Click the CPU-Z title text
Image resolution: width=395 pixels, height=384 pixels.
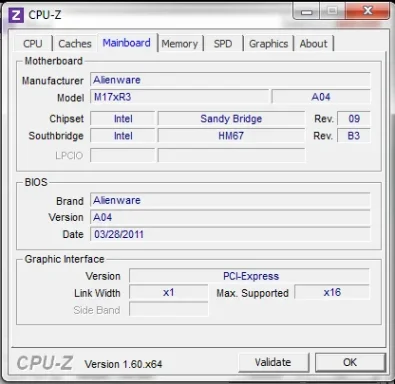click(45, 15)
